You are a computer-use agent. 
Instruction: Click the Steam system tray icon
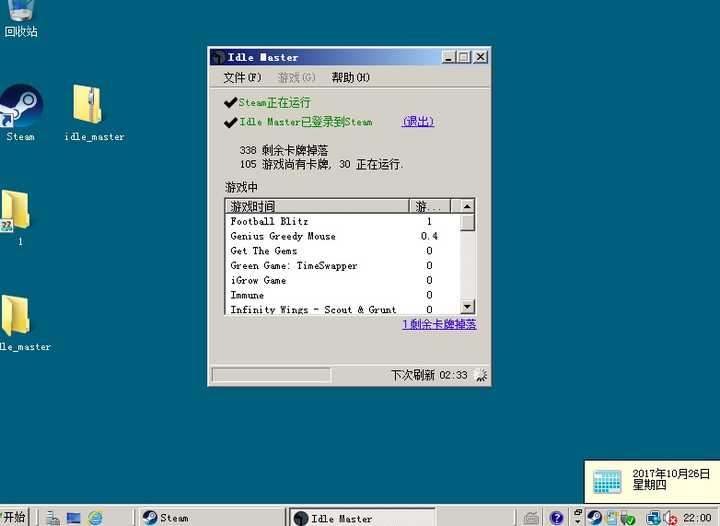click(x=595, y=518)
